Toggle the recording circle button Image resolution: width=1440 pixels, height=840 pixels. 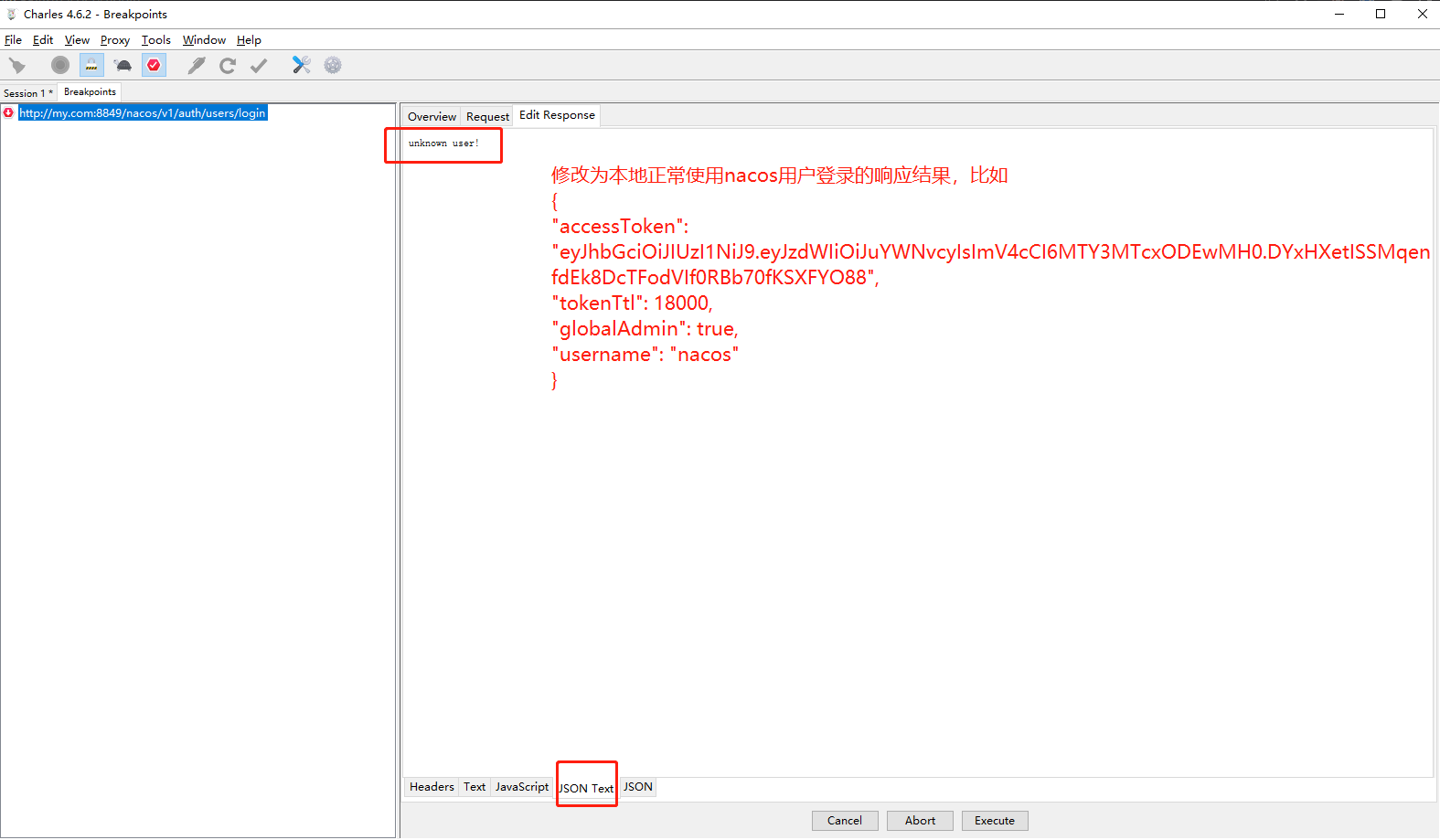point(60,65)
